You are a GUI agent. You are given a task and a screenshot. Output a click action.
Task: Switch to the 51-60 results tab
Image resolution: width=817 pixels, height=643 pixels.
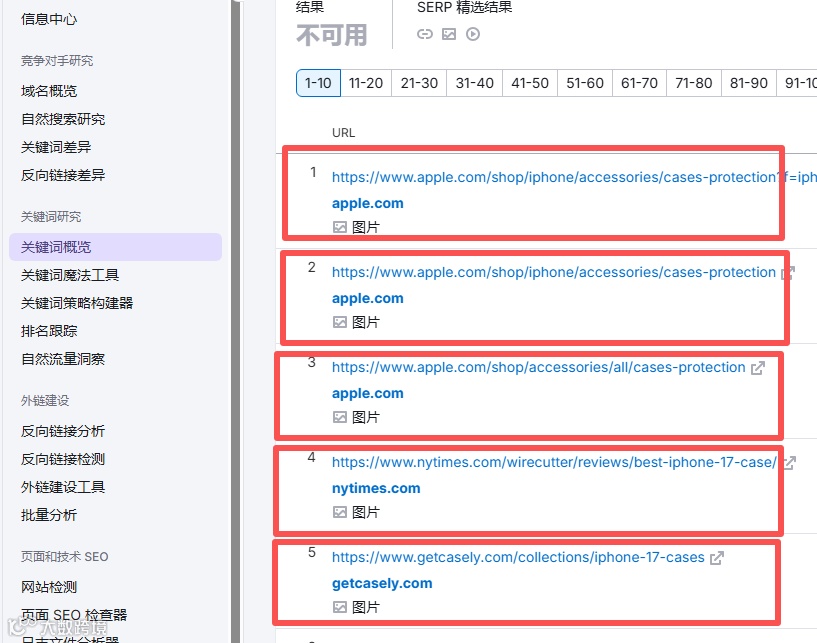point(585,83)
